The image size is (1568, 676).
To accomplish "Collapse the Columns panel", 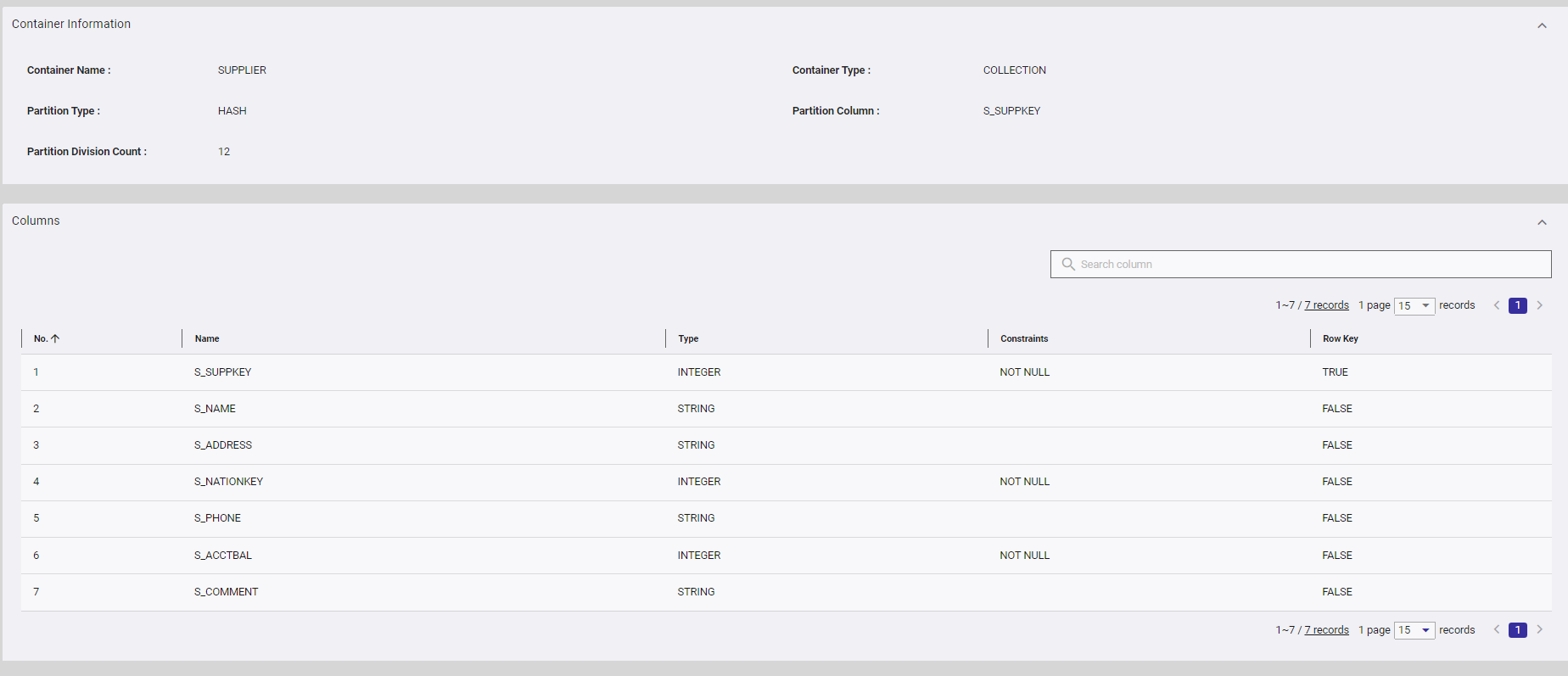I will click(x=1542, y=222).
